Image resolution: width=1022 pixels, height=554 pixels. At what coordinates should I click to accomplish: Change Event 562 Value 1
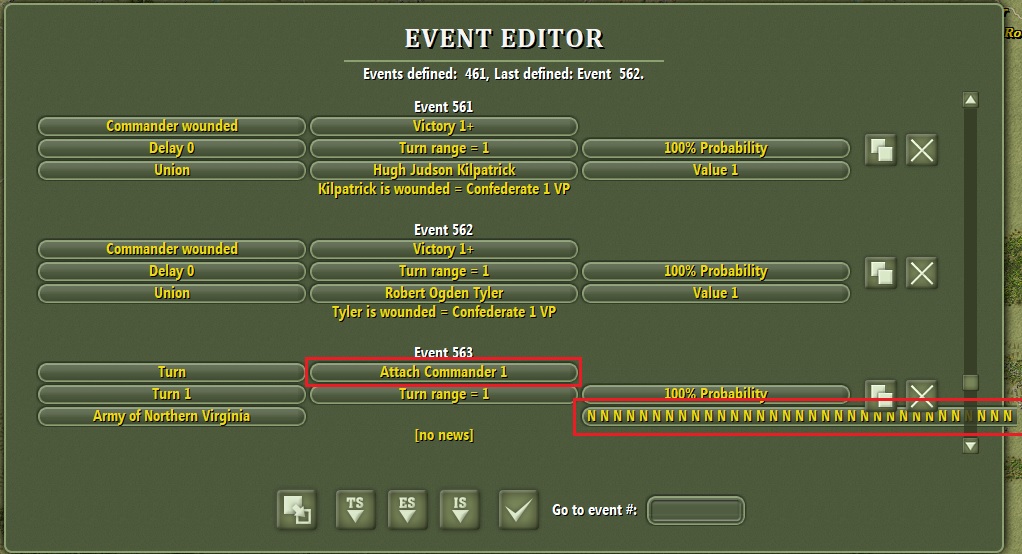715,293
